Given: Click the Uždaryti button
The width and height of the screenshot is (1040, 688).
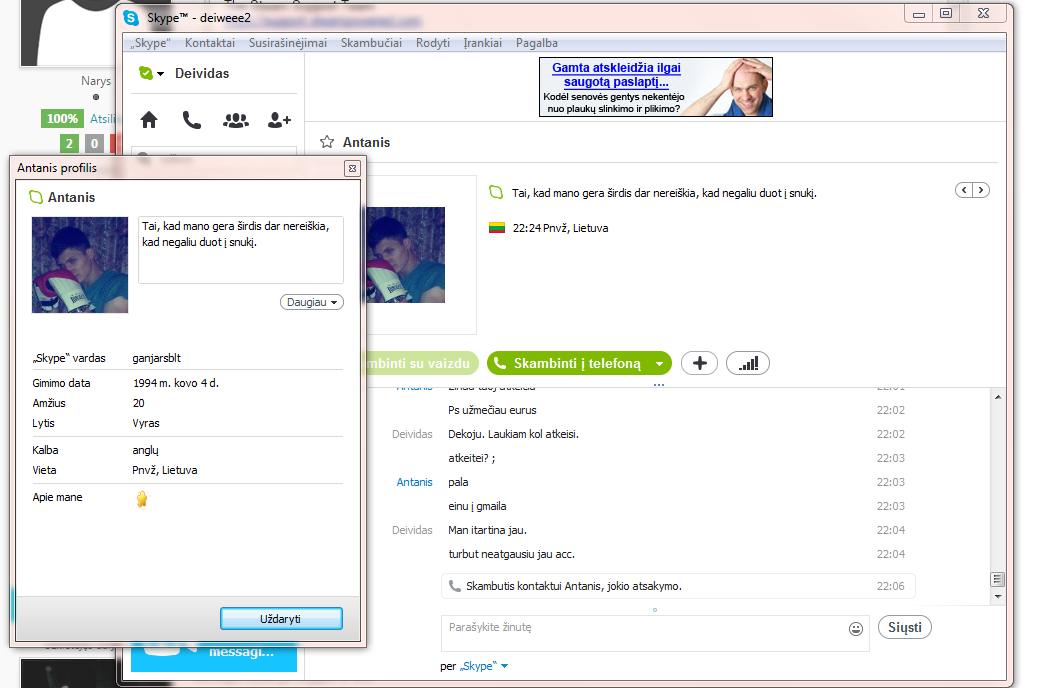Looking at the screenshot, I should click(x=281, y=618).
